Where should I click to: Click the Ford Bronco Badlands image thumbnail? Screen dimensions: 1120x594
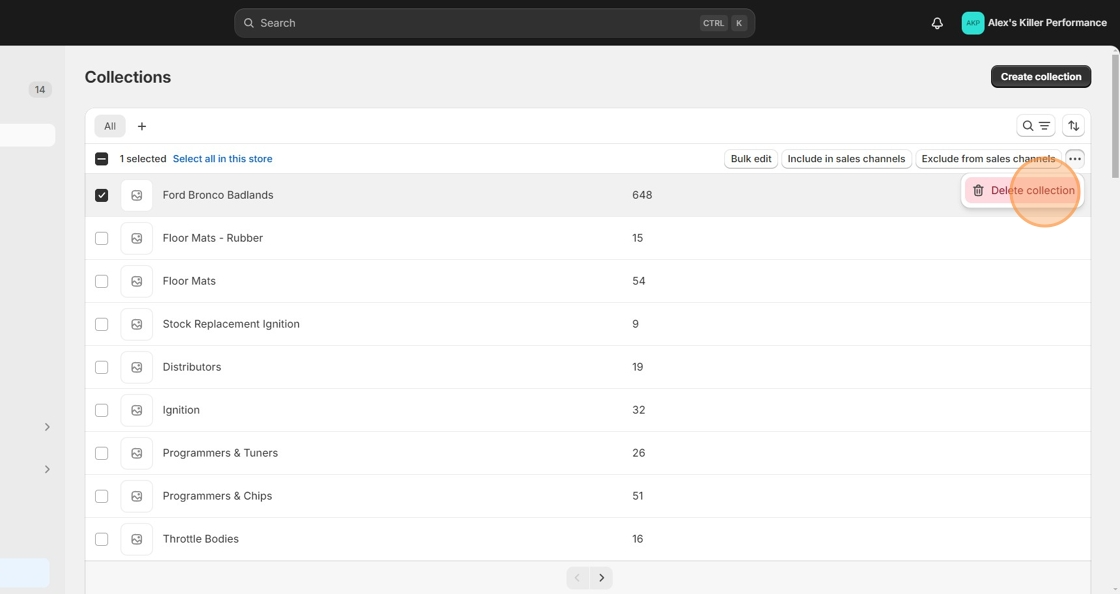136,195
